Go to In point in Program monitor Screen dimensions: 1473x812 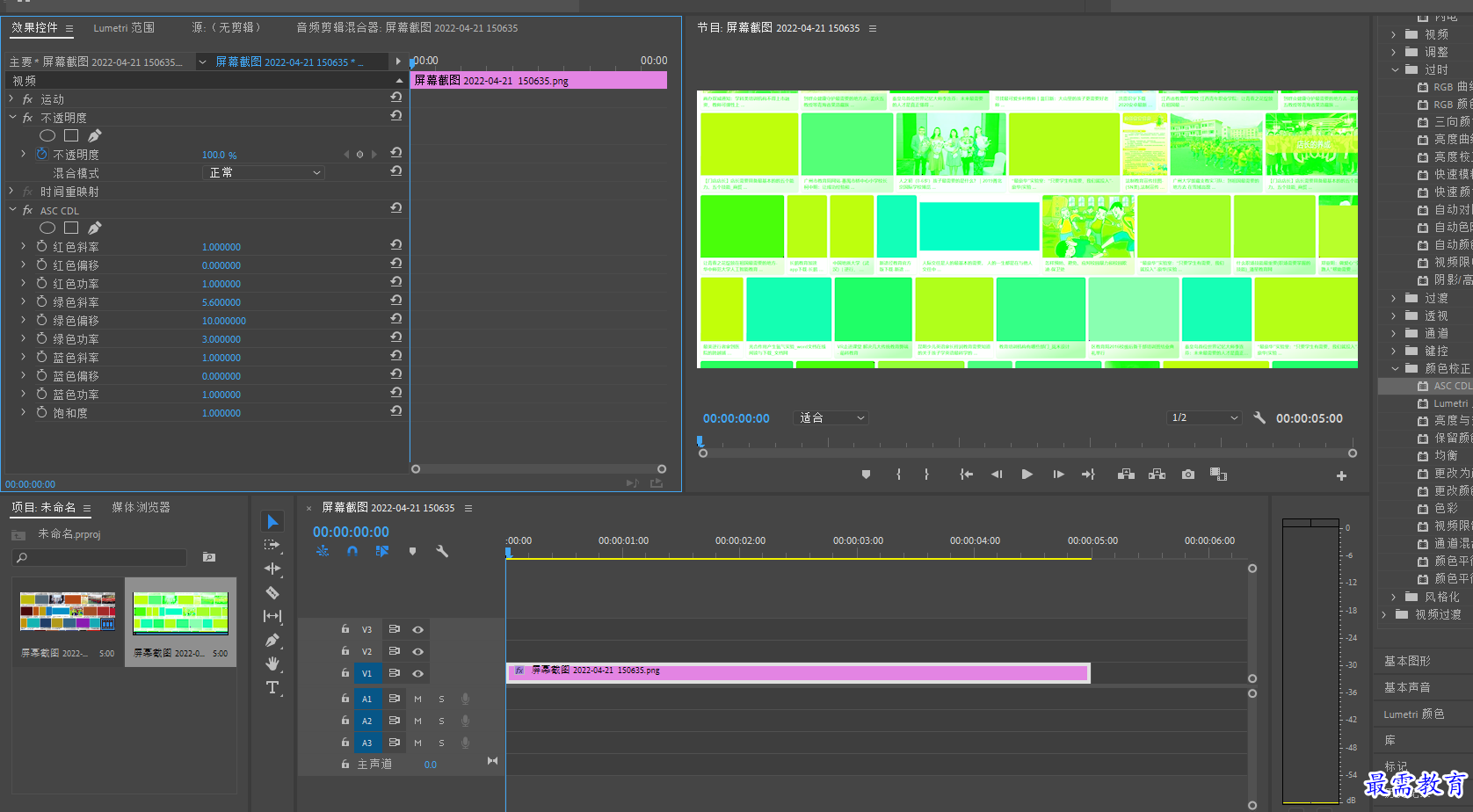click(966, 475)
